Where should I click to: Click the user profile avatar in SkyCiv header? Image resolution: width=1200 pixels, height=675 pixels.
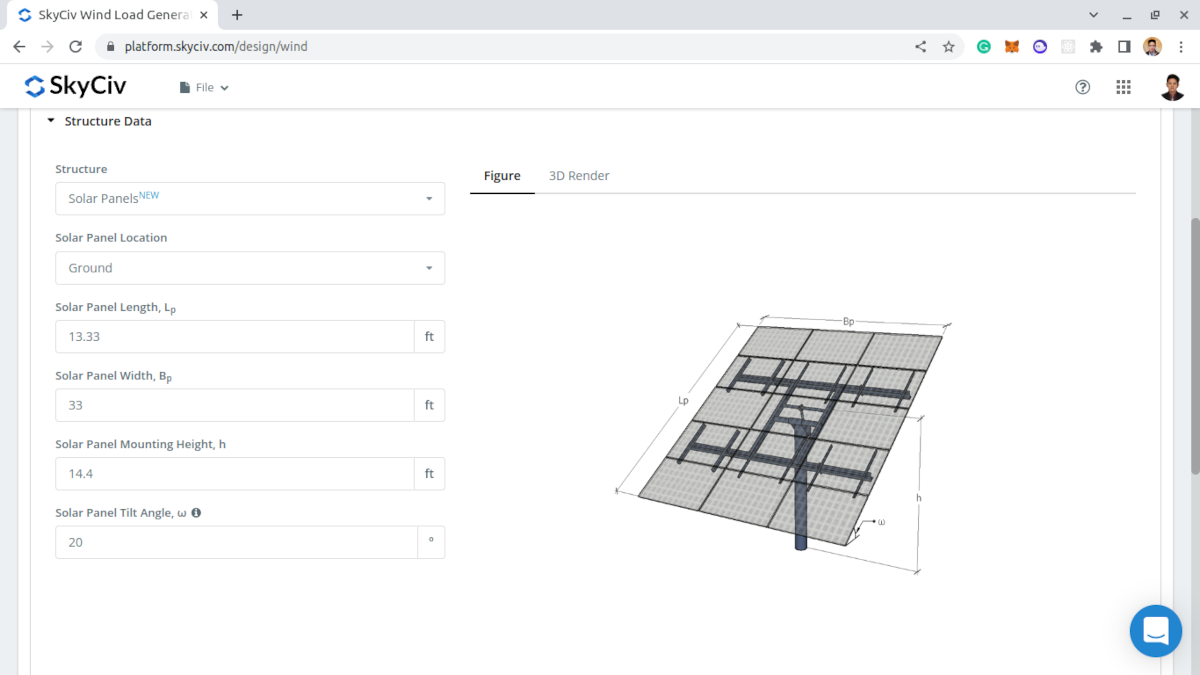(x=1173, y=87)
